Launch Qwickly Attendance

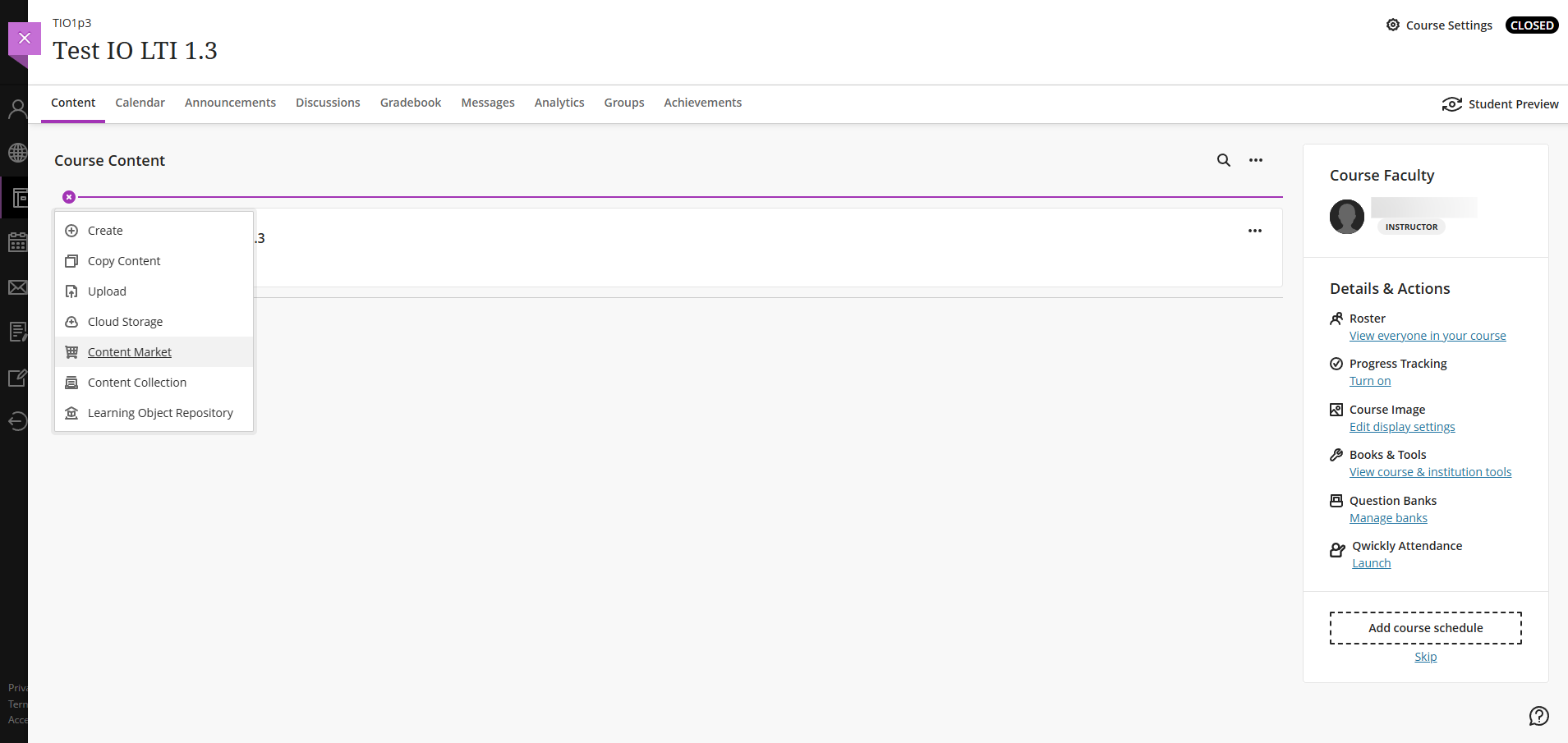pyautogui.click(x=1372, y=563)
